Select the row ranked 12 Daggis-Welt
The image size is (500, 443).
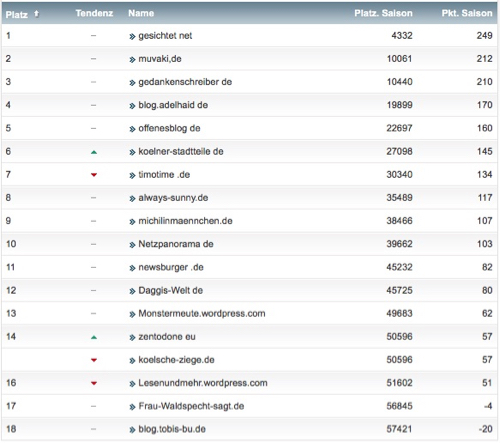[x=249, y=290]
